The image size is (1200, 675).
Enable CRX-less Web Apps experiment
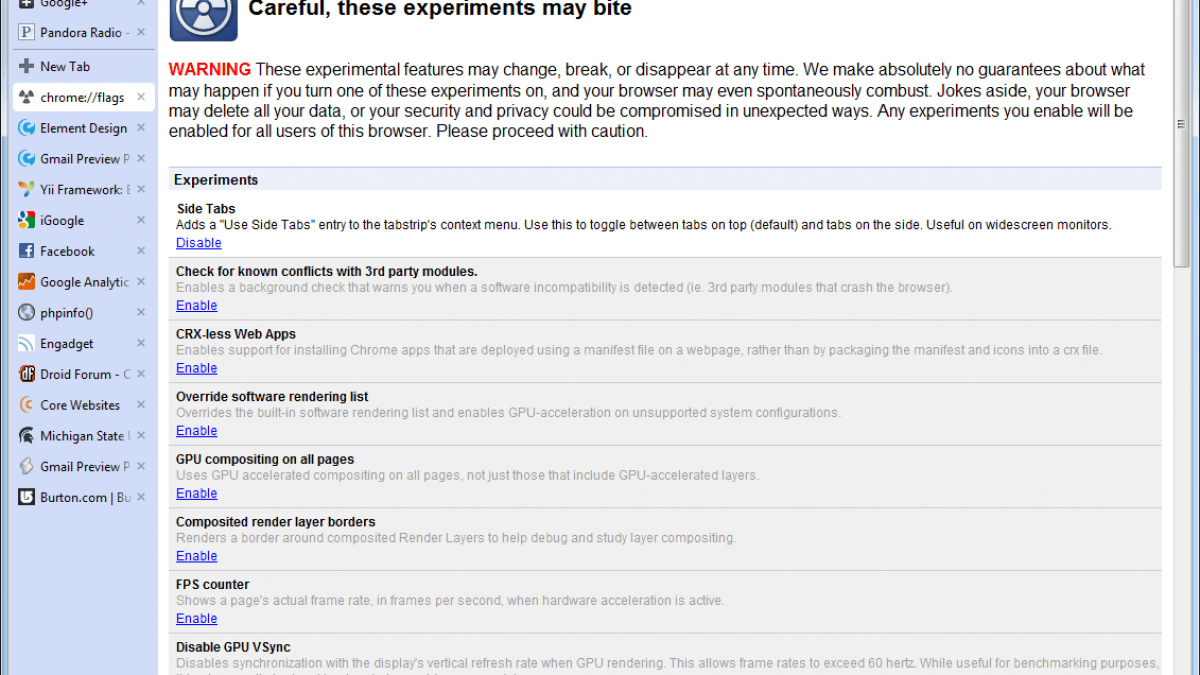tap(197, 368)
